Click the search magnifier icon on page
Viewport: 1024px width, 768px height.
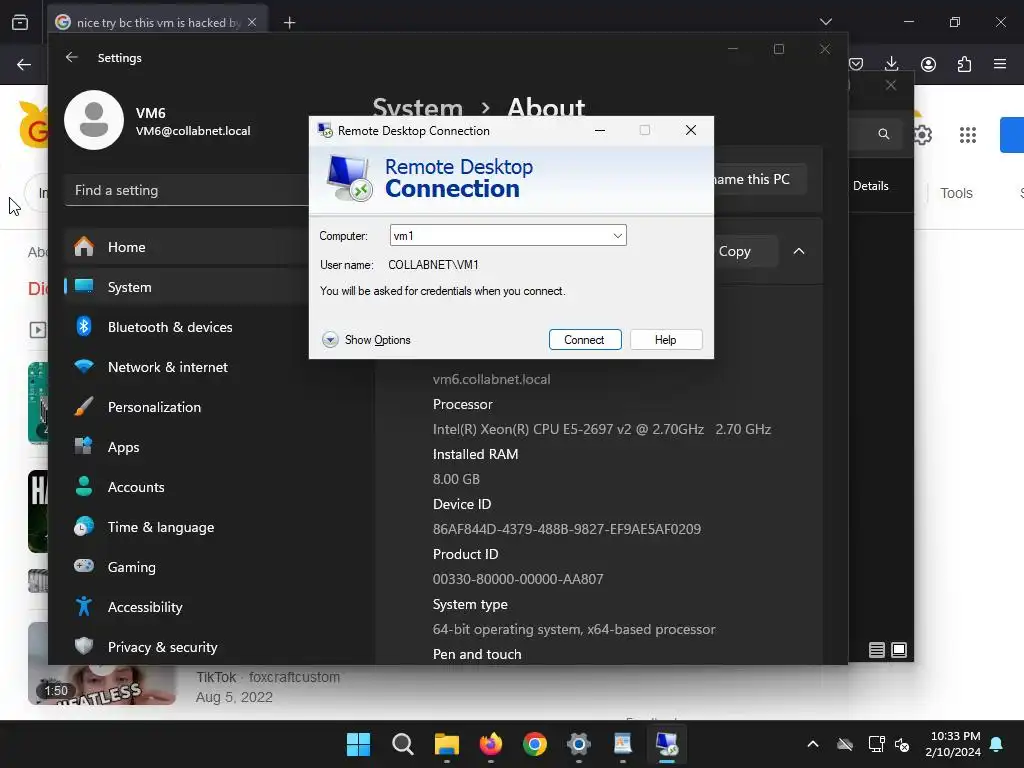tap(884, 134)
